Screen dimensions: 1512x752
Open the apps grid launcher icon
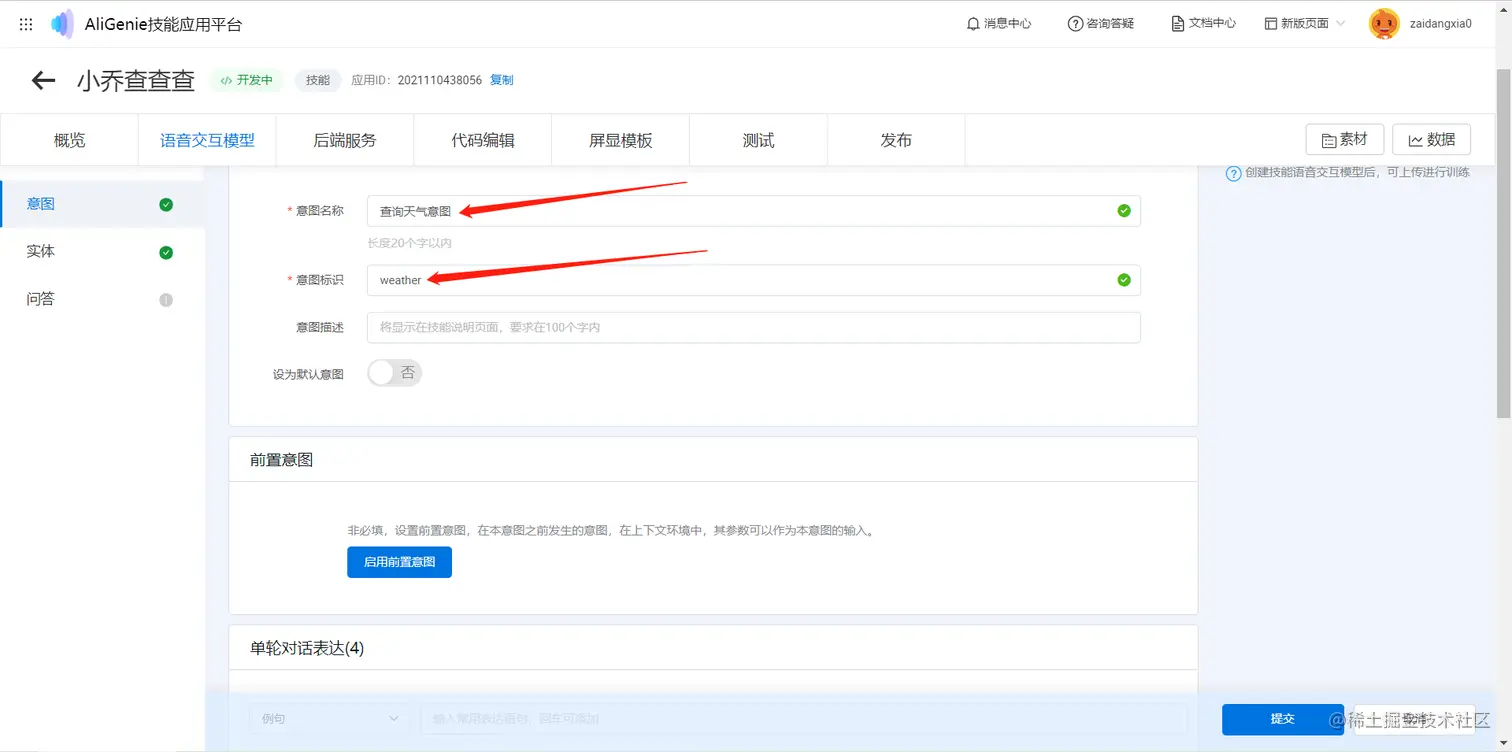coord(26,24)
